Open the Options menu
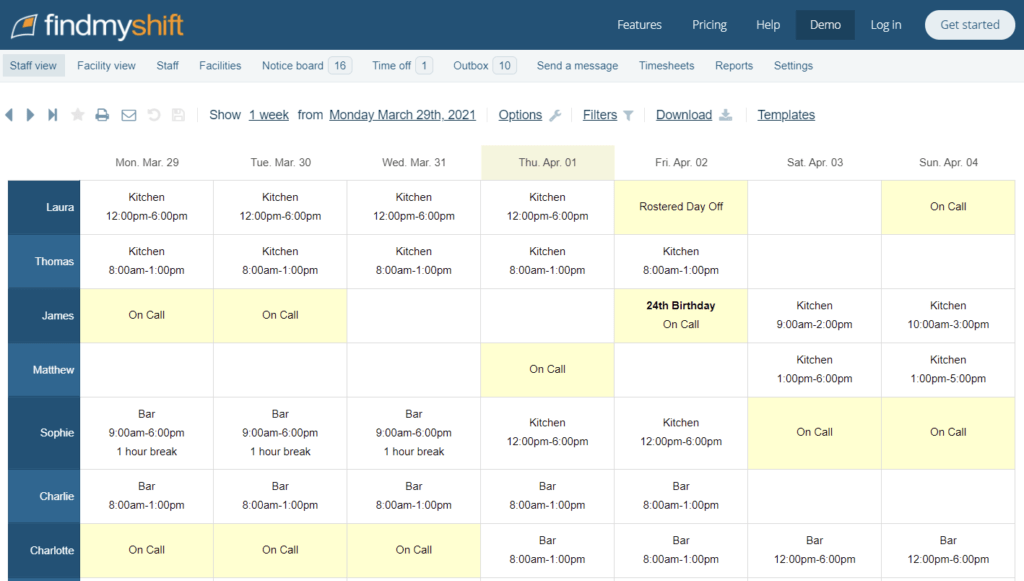Screen dimensions: 1024x581 pos(520,115)
